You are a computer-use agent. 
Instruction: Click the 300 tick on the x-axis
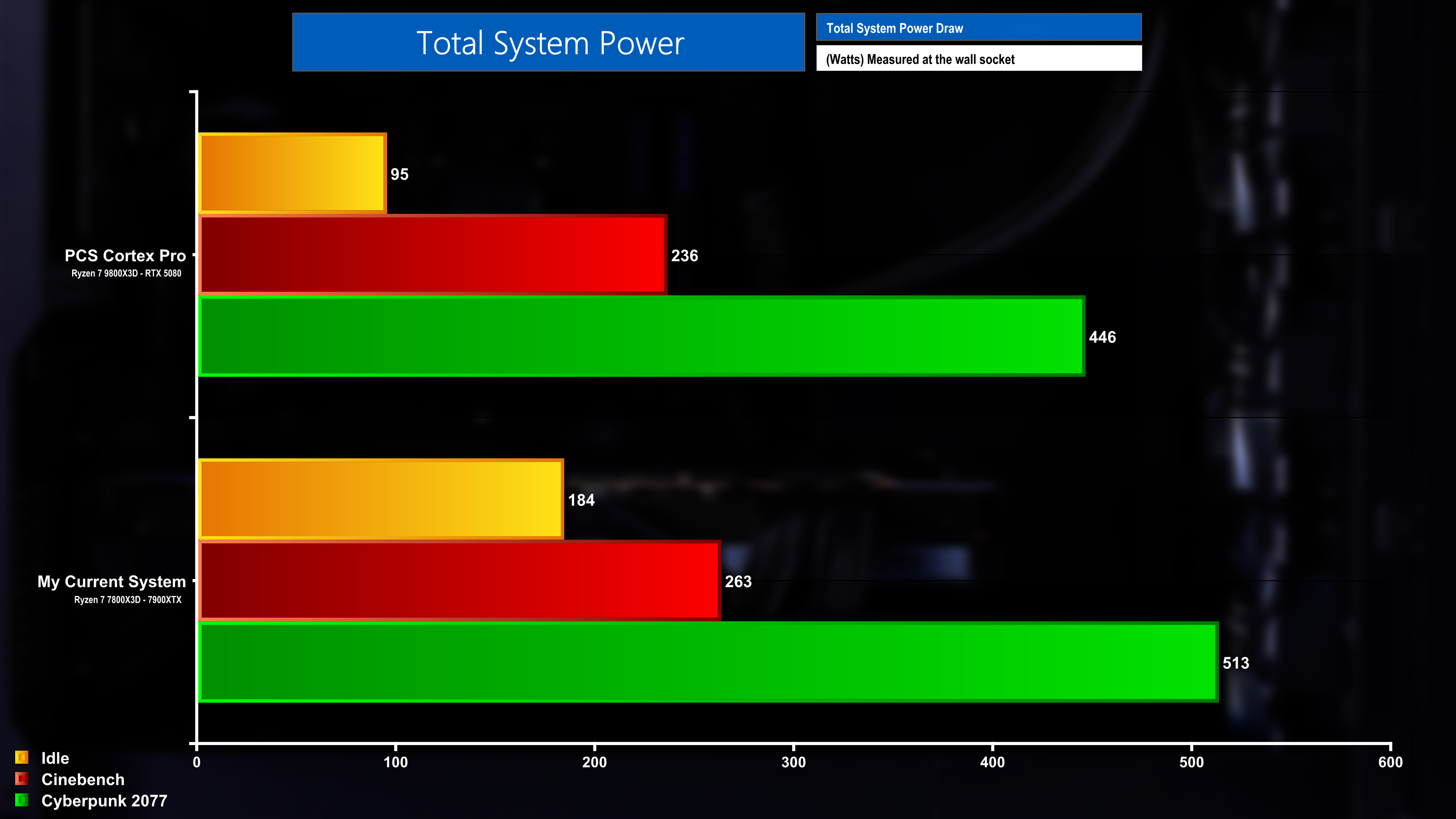click(793, 762)
